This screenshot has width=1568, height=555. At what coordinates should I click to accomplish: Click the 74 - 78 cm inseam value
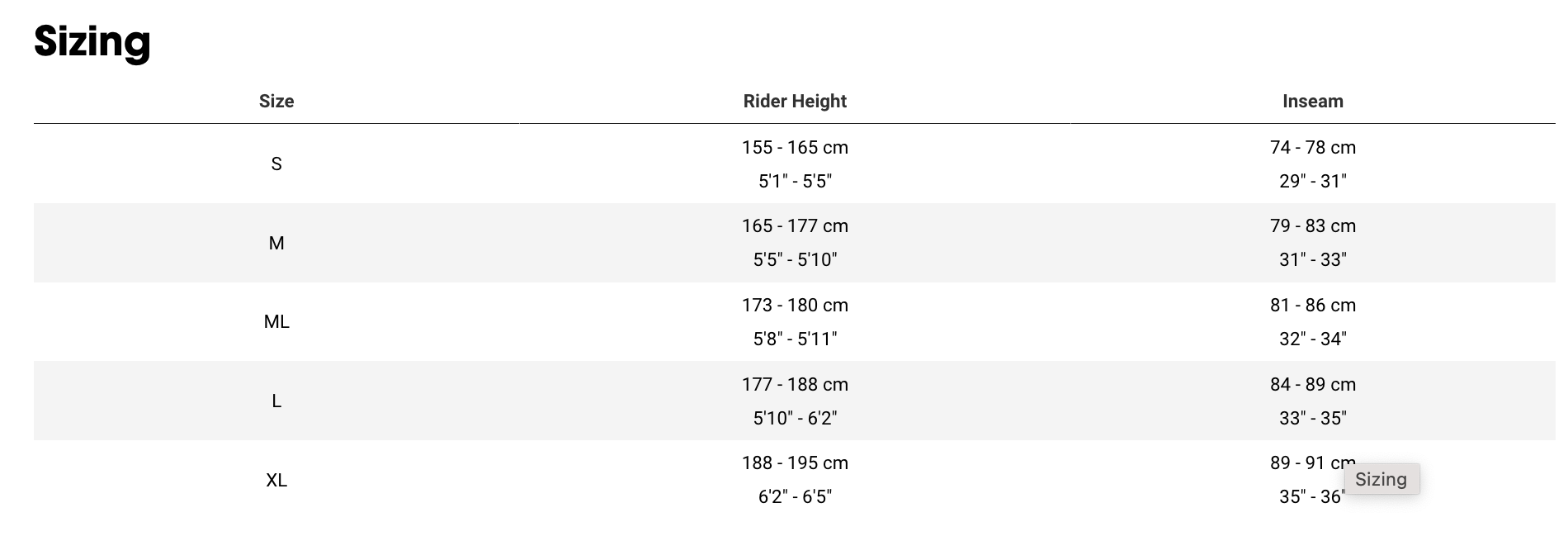click(1312, 147)
